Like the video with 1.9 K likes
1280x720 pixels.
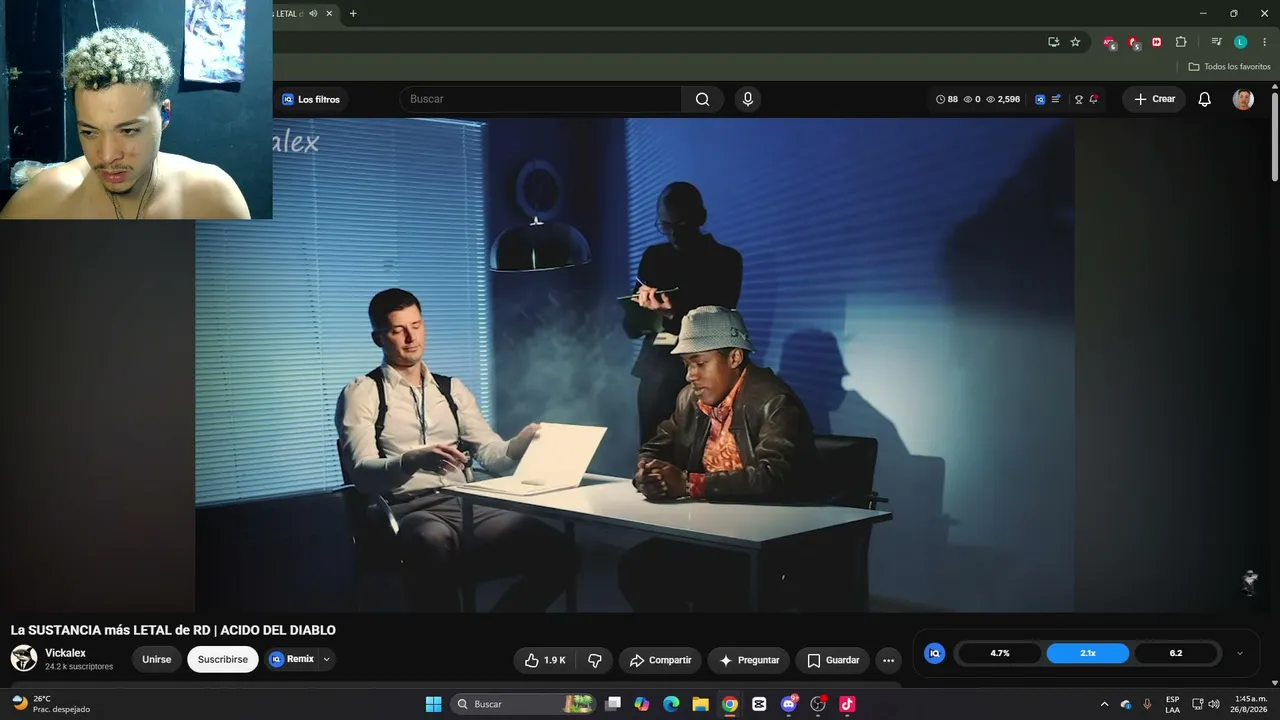point(545,660)
